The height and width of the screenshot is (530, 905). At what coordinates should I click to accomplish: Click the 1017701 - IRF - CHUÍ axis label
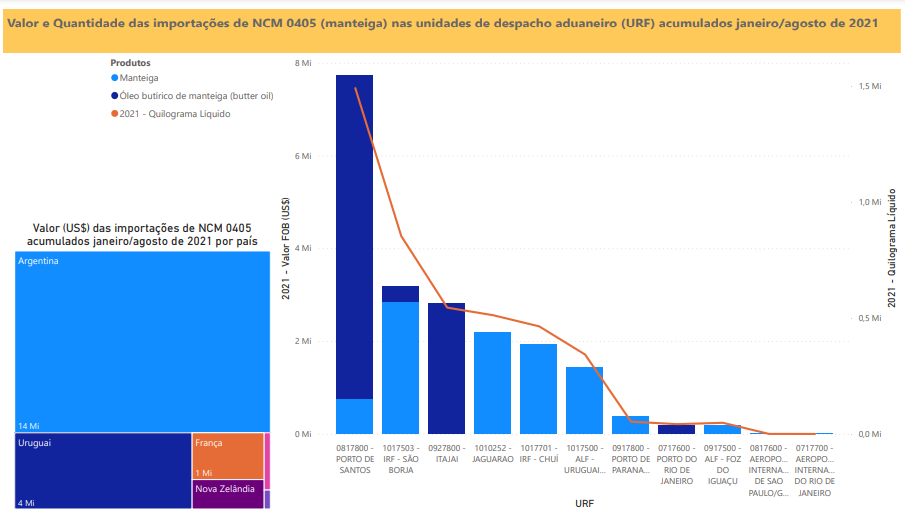point(538,453)
